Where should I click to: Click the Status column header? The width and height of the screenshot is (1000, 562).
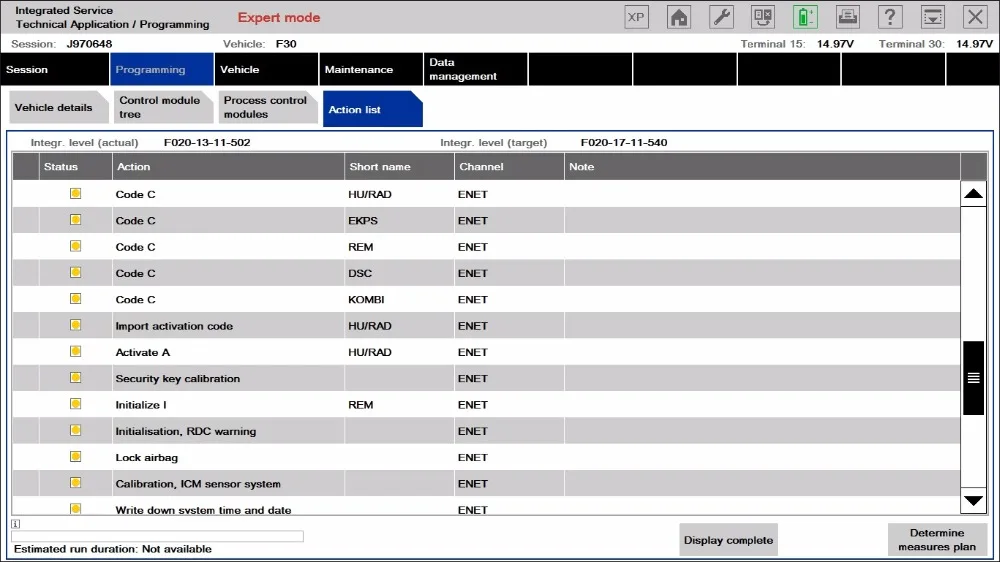75,166
